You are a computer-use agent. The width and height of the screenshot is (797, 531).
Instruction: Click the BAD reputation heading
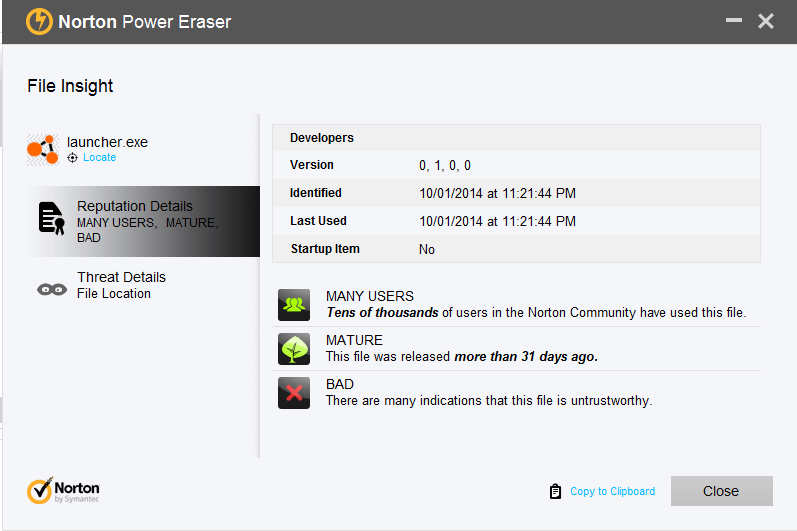point(340,384)
